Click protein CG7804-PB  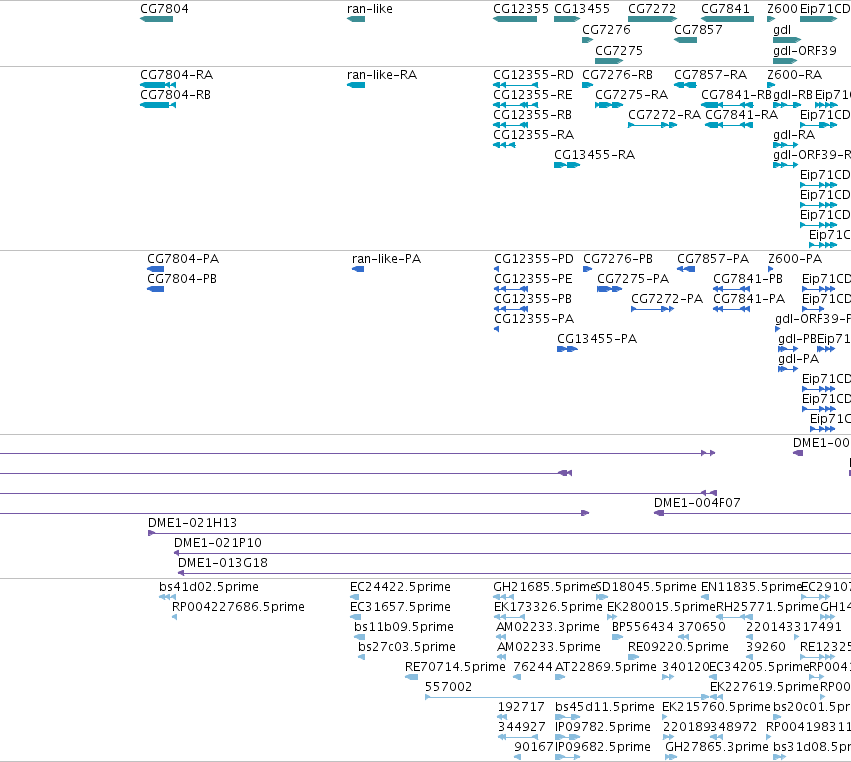pos(182,279)
